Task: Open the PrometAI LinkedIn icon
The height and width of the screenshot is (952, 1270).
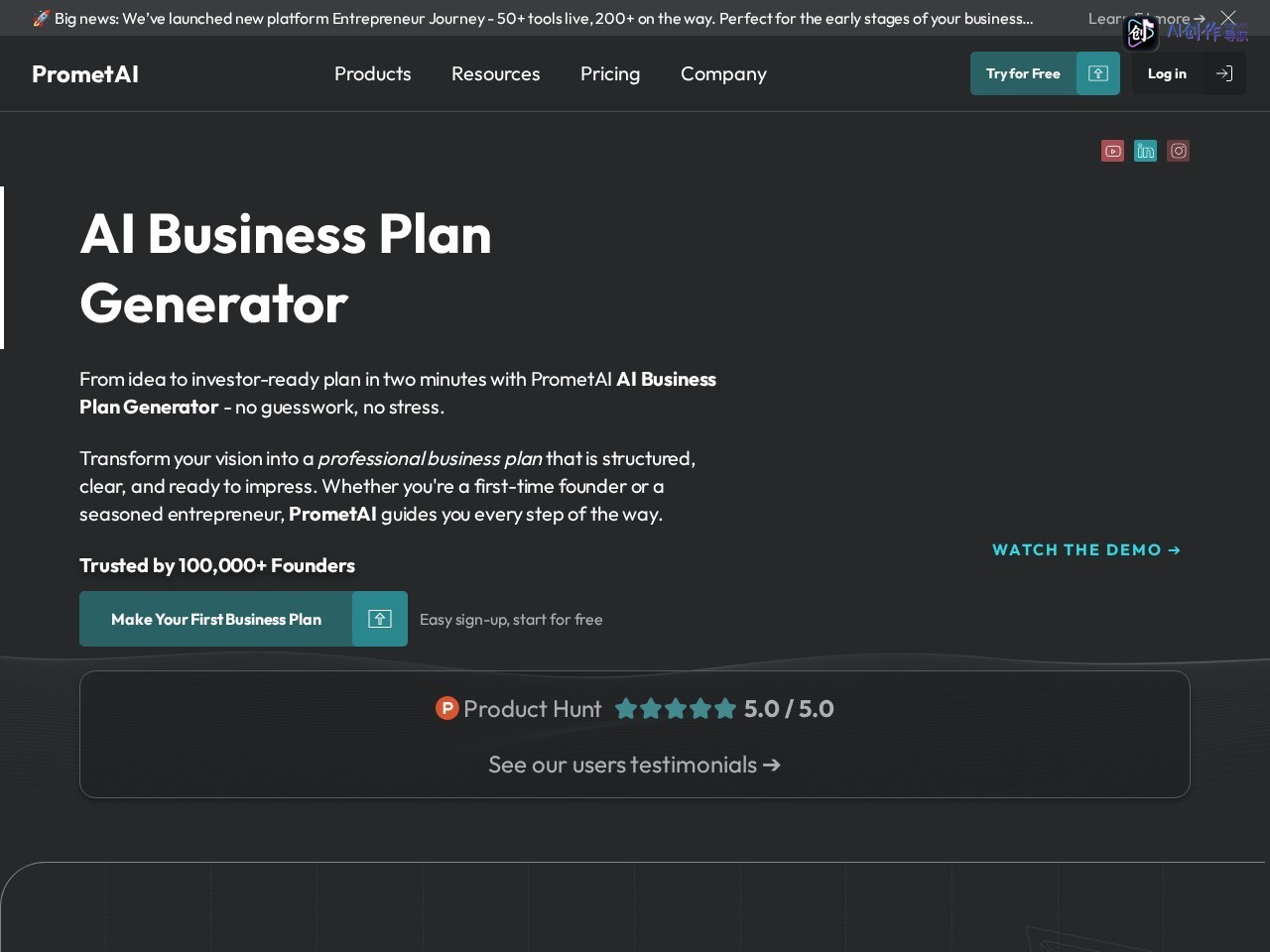Action: (1145, 151)
